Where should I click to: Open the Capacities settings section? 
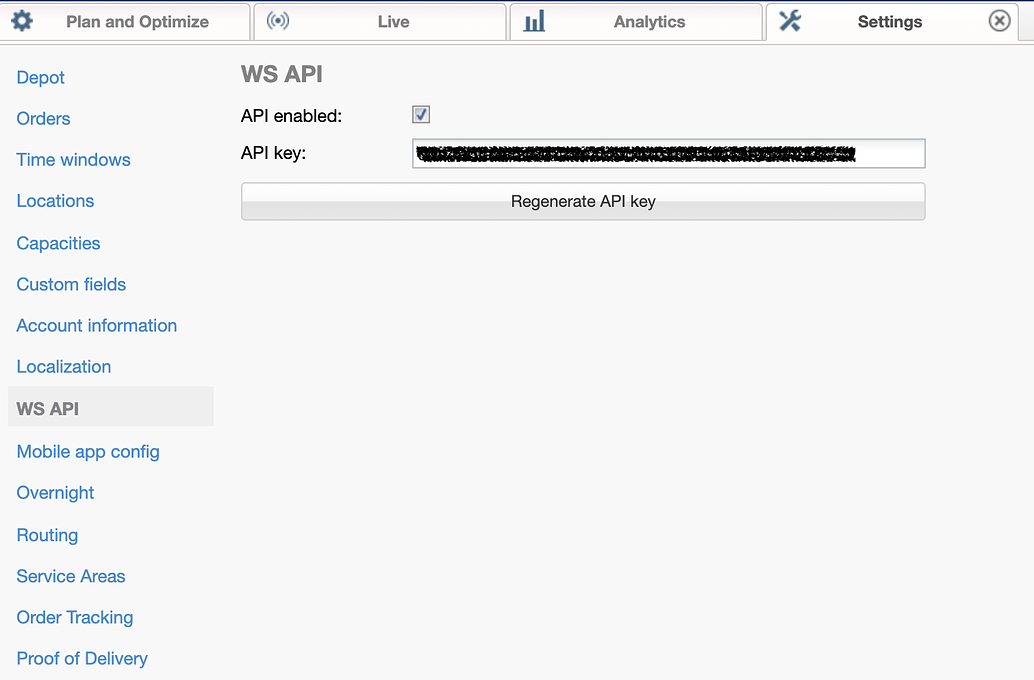coord(58,243)
